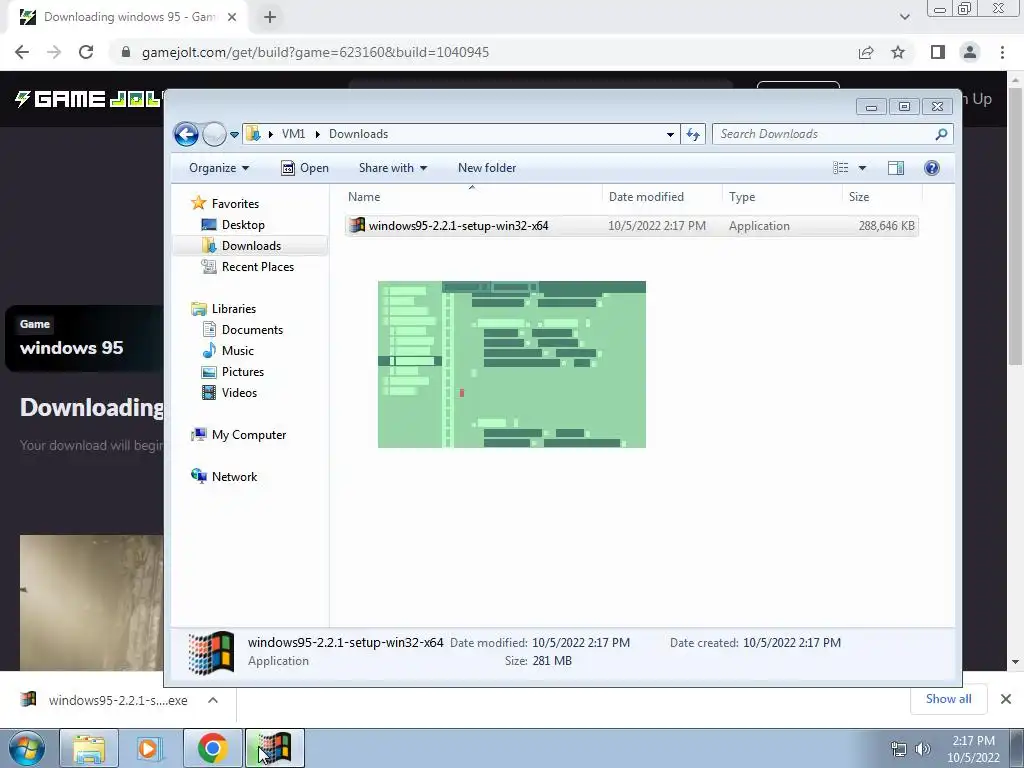
Task: Switch to Chrome from the taskbar
Action: point(212,749)
